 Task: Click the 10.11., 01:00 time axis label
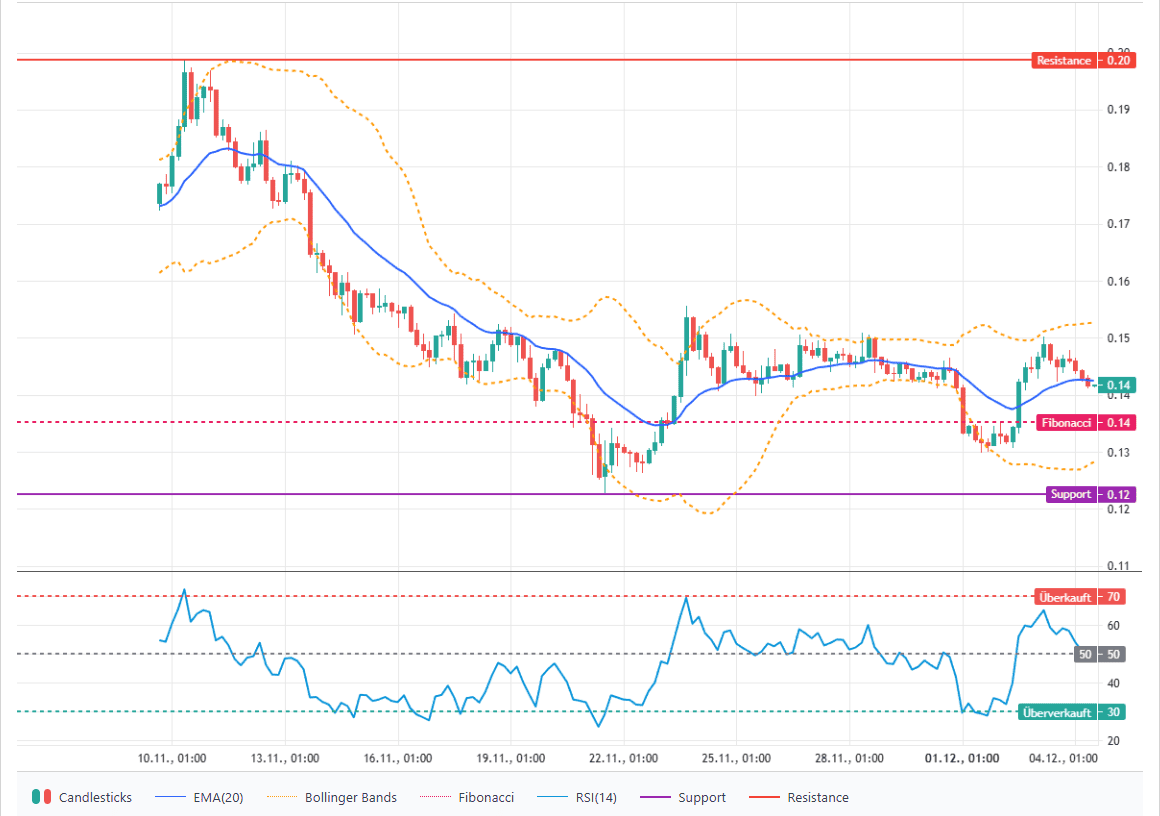point(173,758)
